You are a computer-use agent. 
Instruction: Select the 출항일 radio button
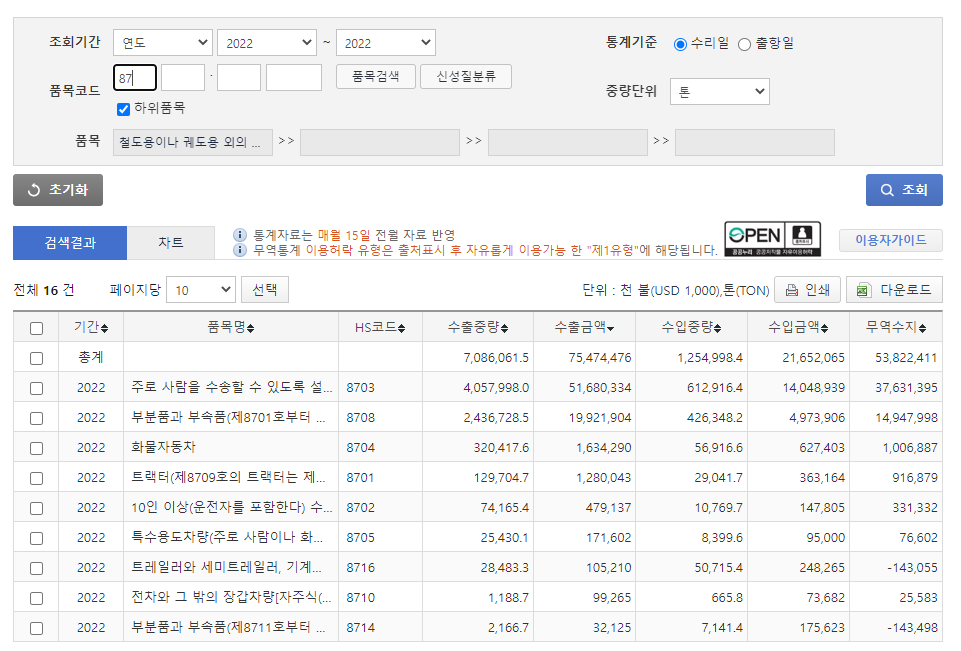[x=744, y=44]
